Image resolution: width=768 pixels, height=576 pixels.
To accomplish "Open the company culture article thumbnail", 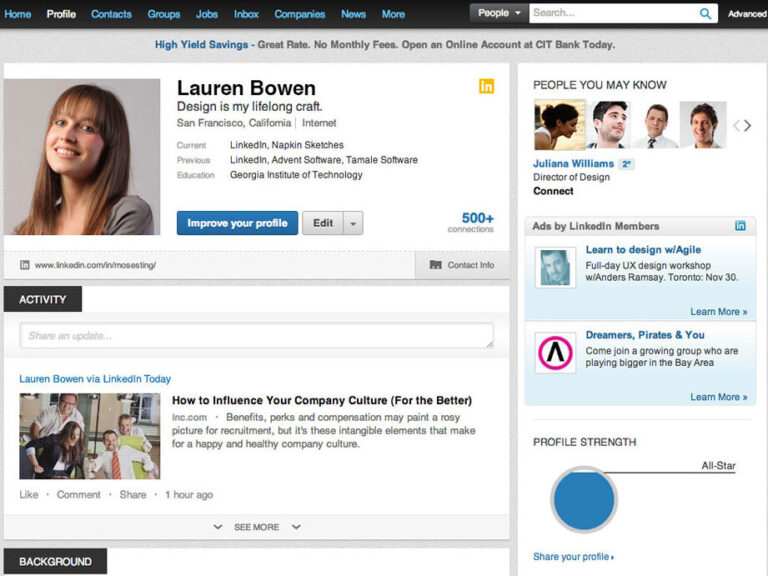I will coord(90,436).
